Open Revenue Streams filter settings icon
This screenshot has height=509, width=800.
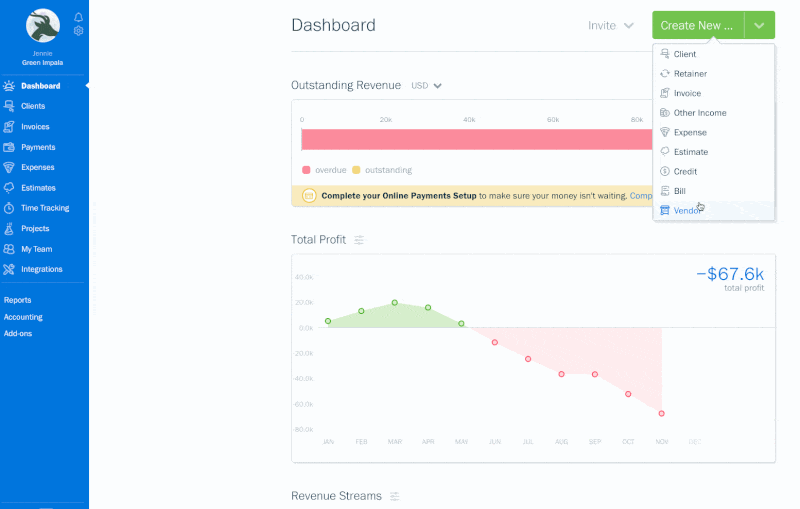(394, 496)
